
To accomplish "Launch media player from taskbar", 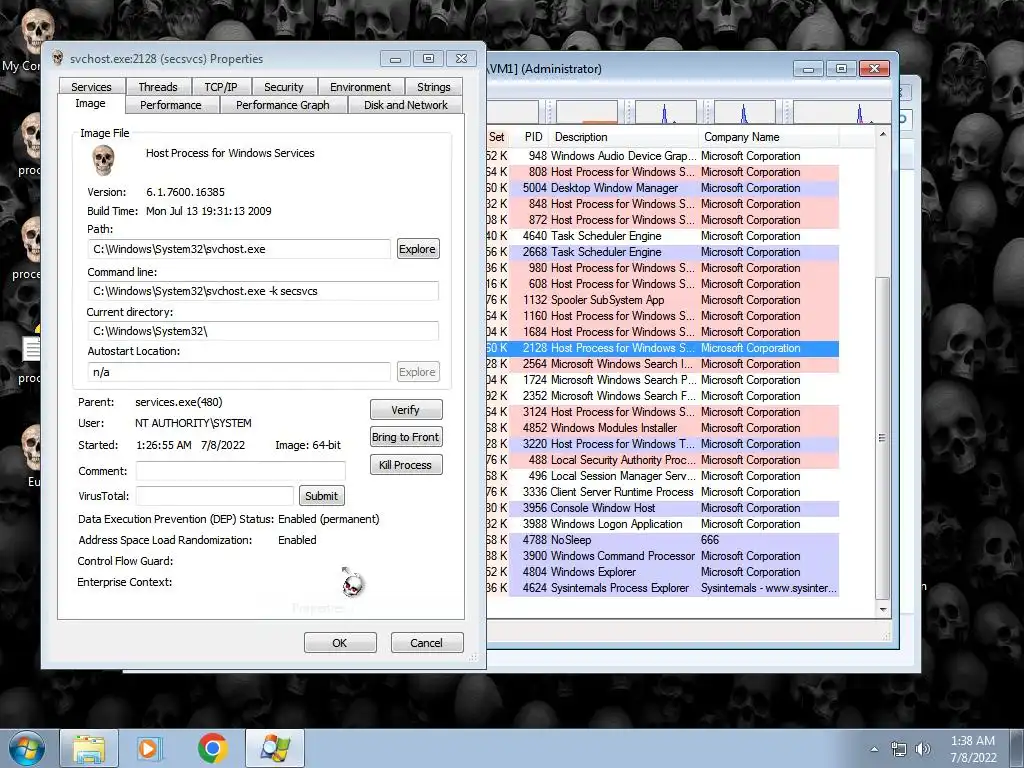I will [x=149, y=748].
